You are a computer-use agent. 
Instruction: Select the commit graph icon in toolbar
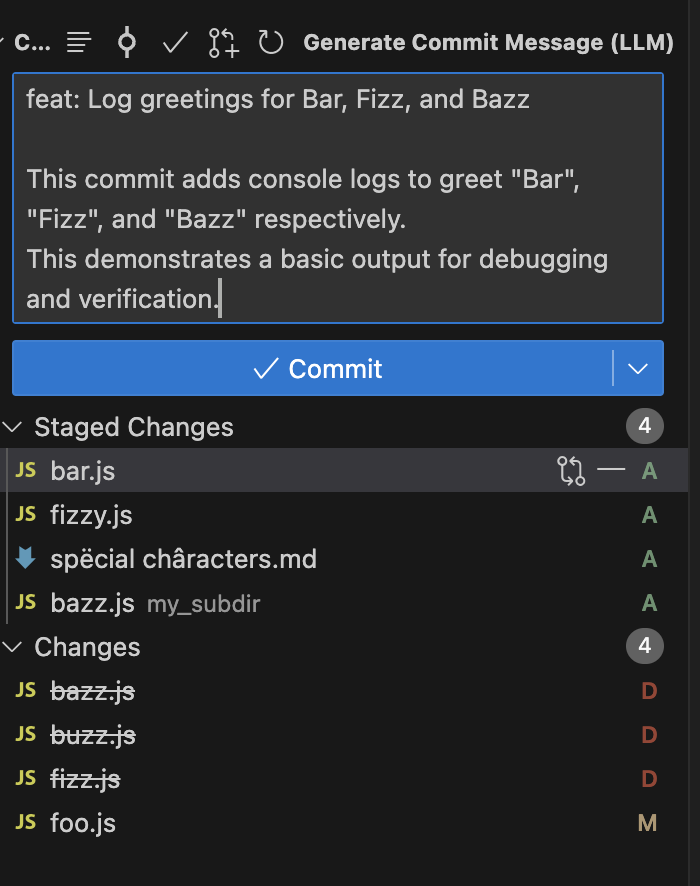pos(126,42)
